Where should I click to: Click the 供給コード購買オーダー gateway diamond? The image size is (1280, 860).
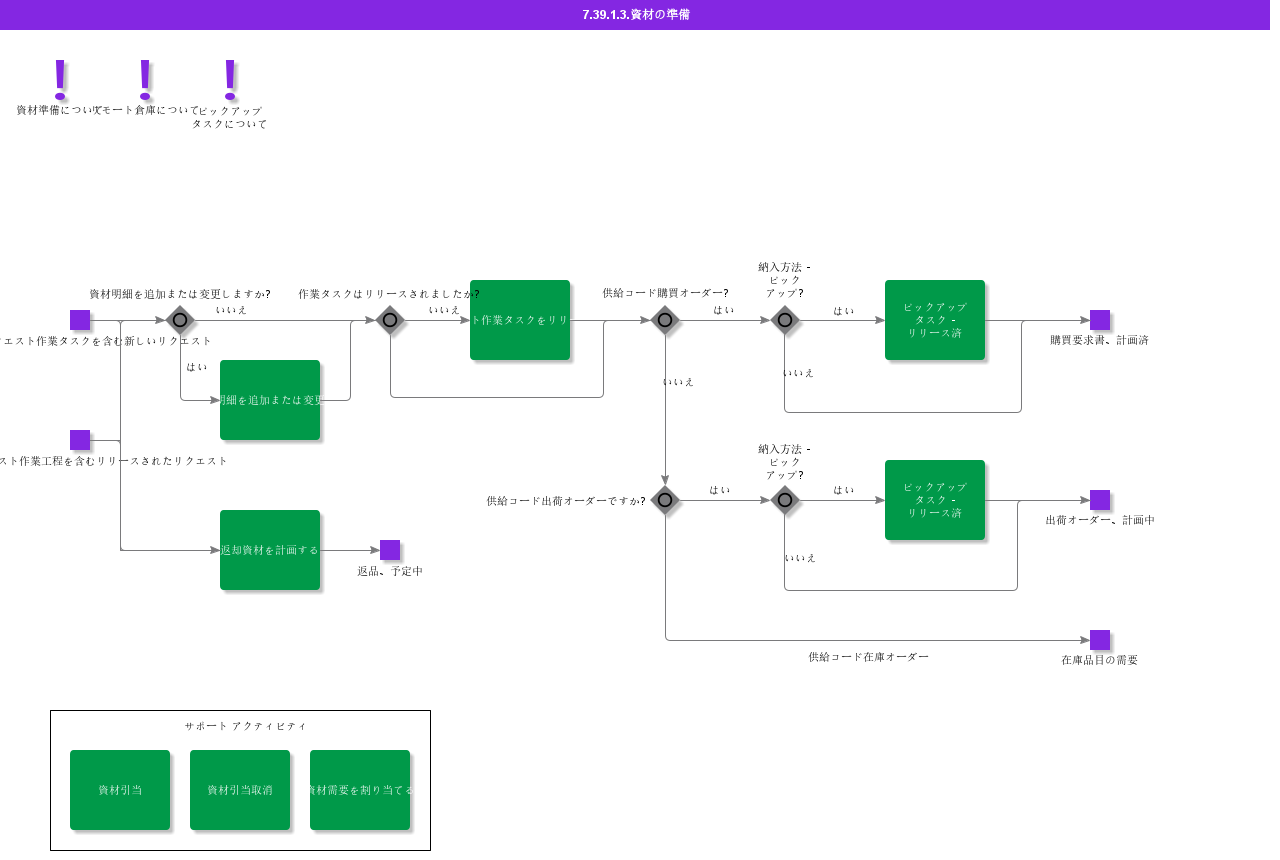coord(665,320)
